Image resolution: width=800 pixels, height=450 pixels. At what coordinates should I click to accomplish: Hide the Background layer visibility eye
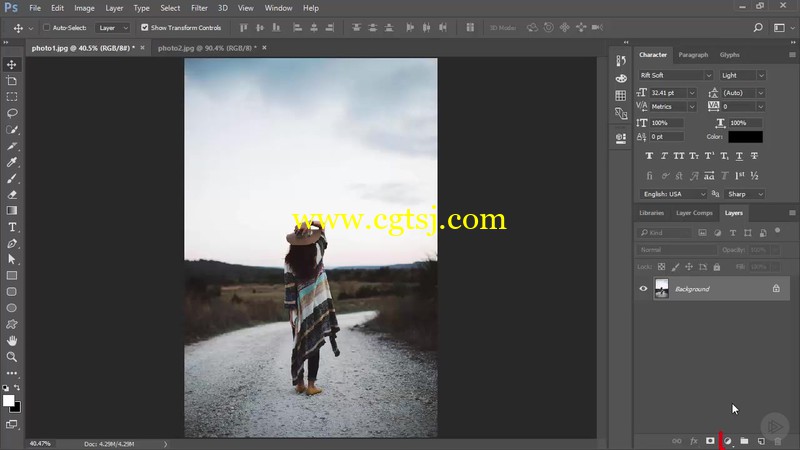click(643, 289)
